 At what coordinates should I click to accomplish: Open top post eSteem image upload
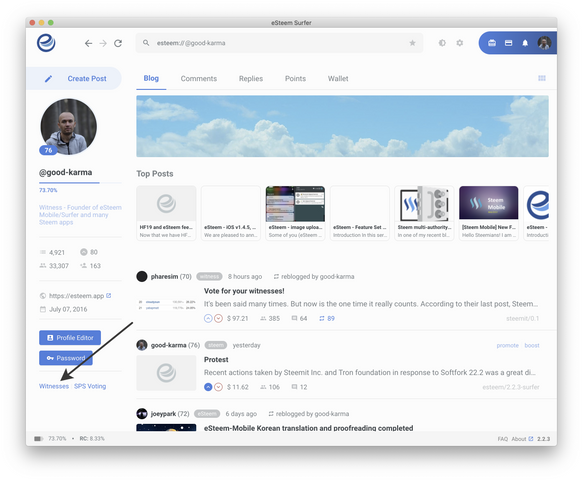click(295, 213)
